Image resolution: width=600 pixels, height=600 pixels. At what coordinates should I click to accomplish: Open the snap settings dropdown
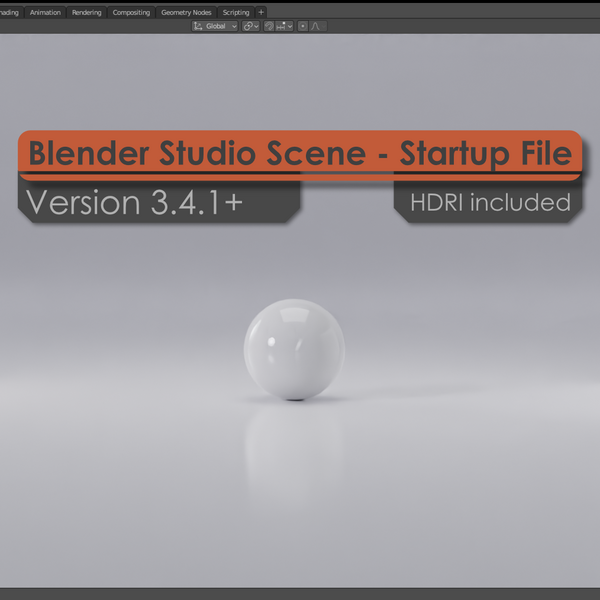click(x=284, y=26)
